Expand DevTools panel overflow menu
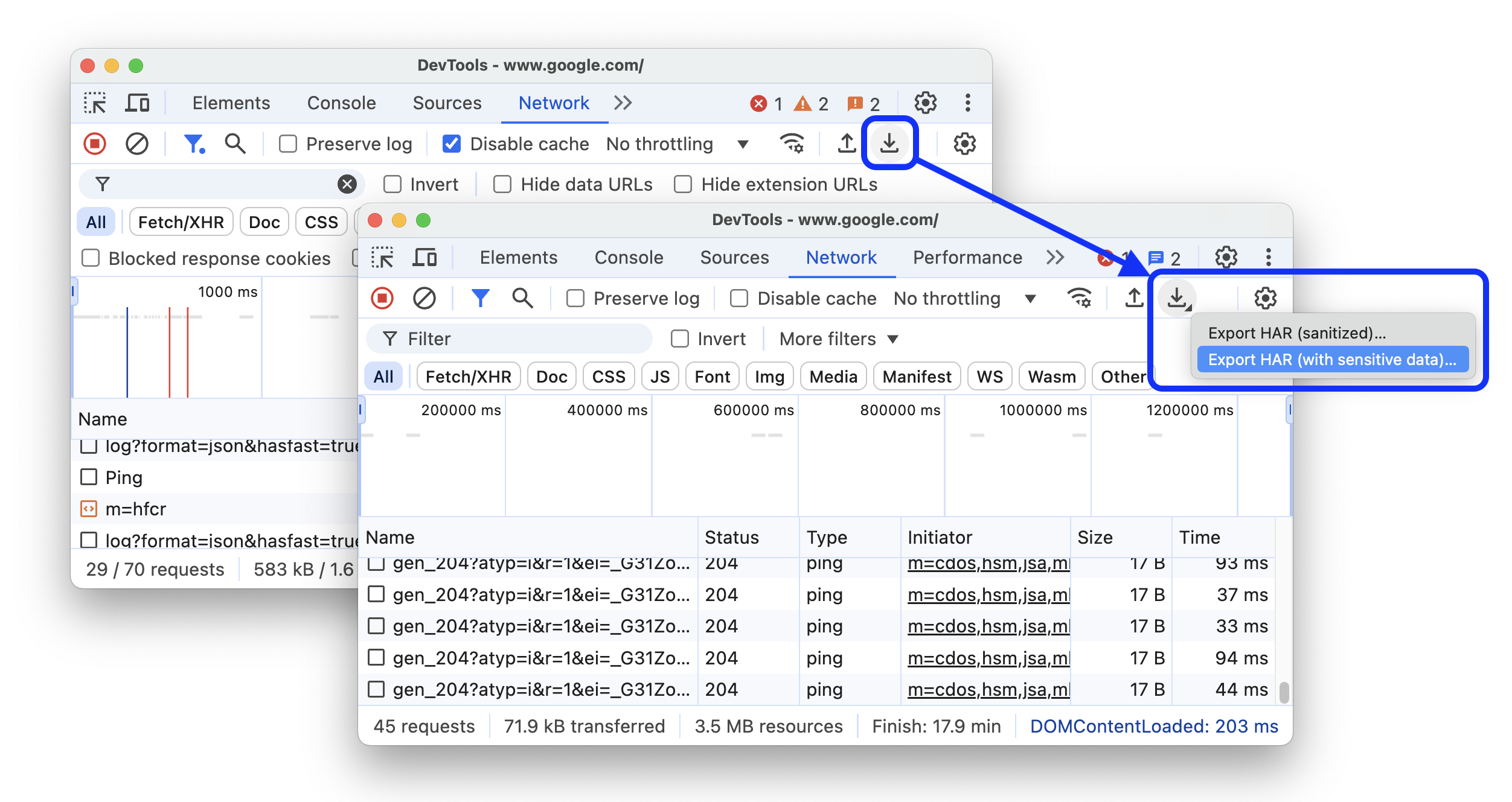This screenshot has width=1512, height=802. (x=1057, y=258)
